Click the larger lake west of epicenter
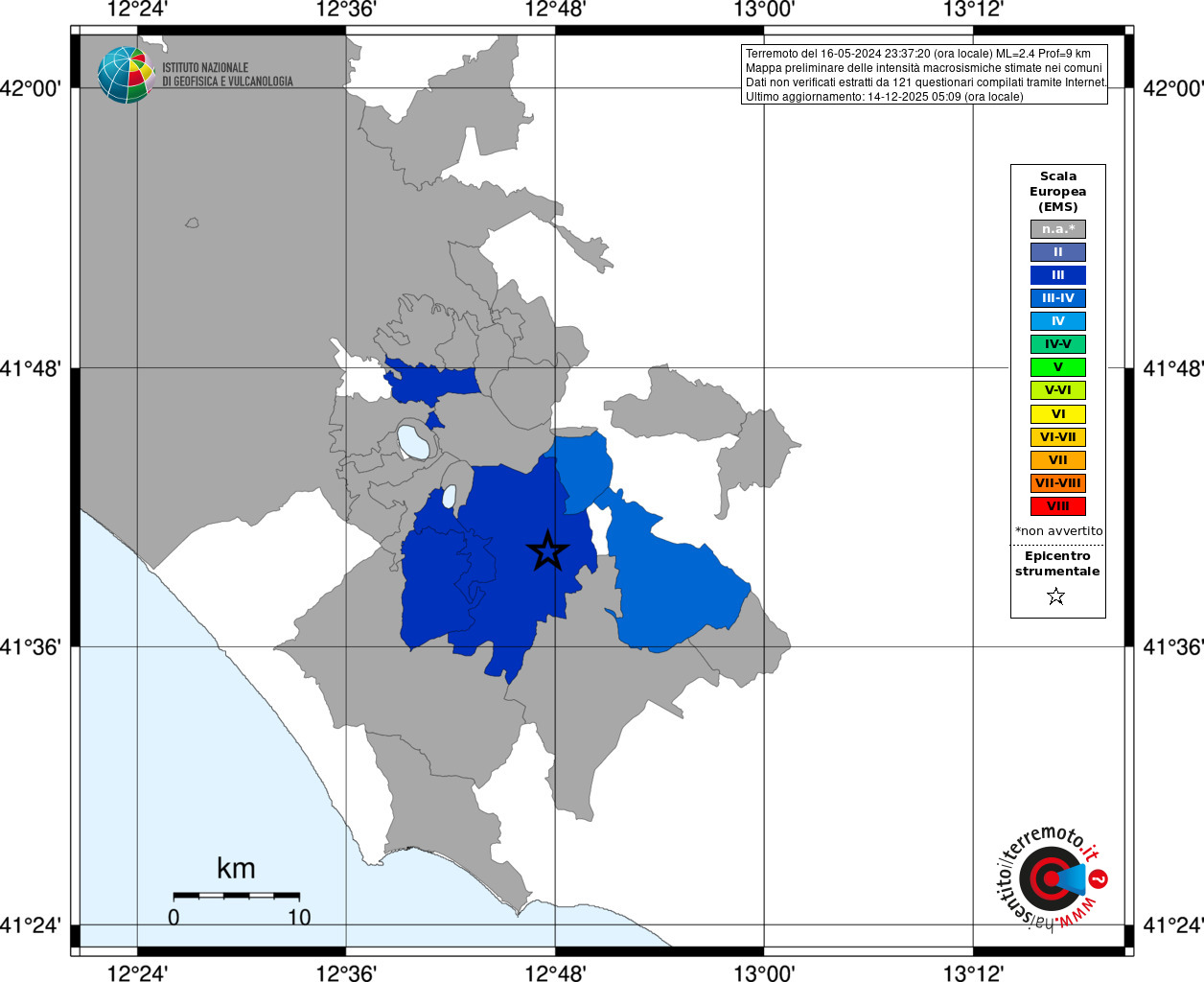 (414, 442)
